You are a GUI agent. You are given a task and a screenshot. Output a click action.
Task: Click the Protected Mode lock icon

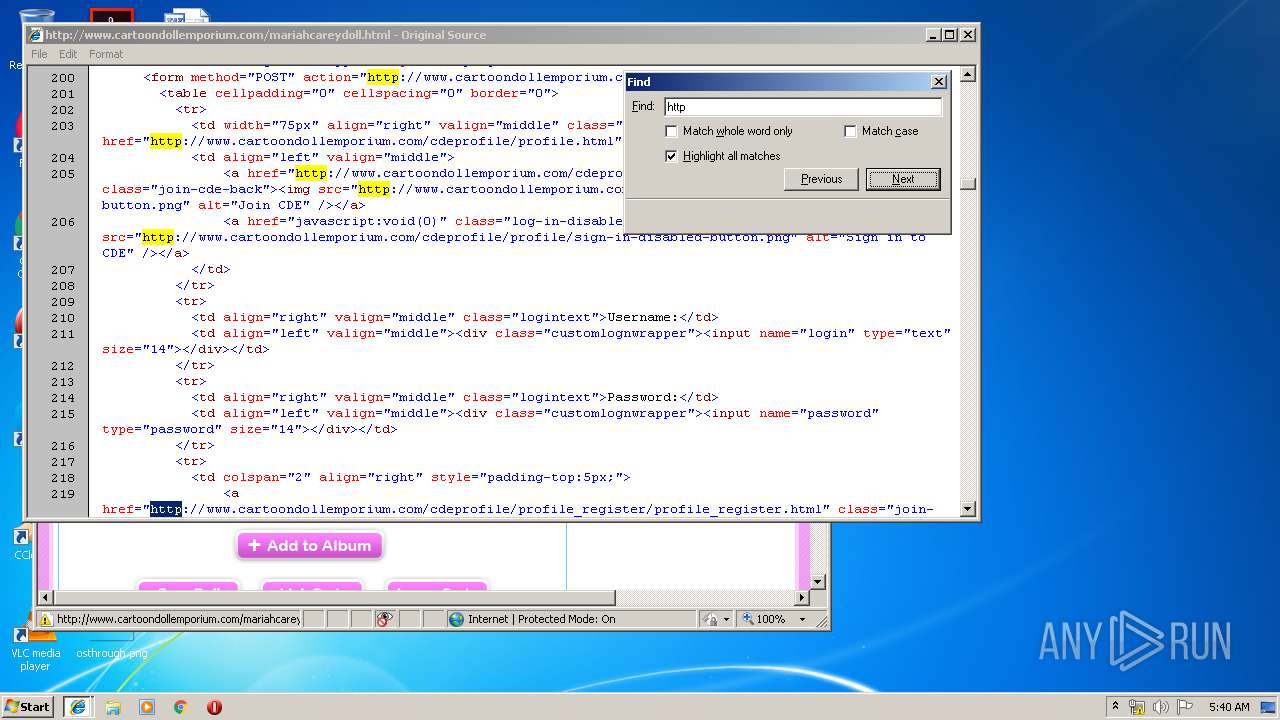pyautogui.click(x=709, y=619)
